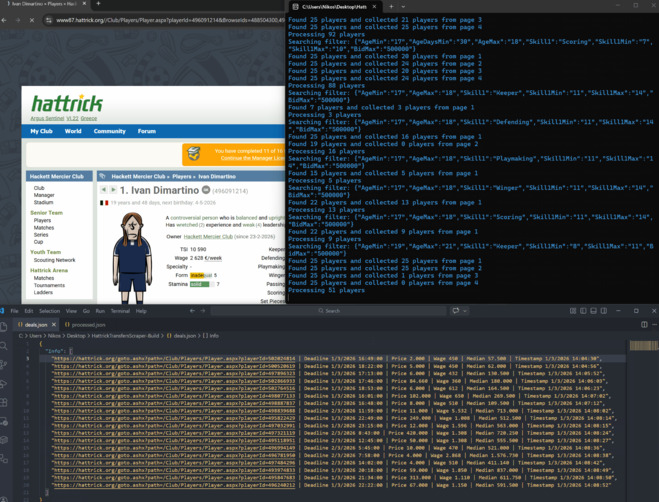Image resolution: width=659 pixels, height=502 pixels.
Task: Click the Hackett Mercier Club owner link
Action: [x=208, y=237]
